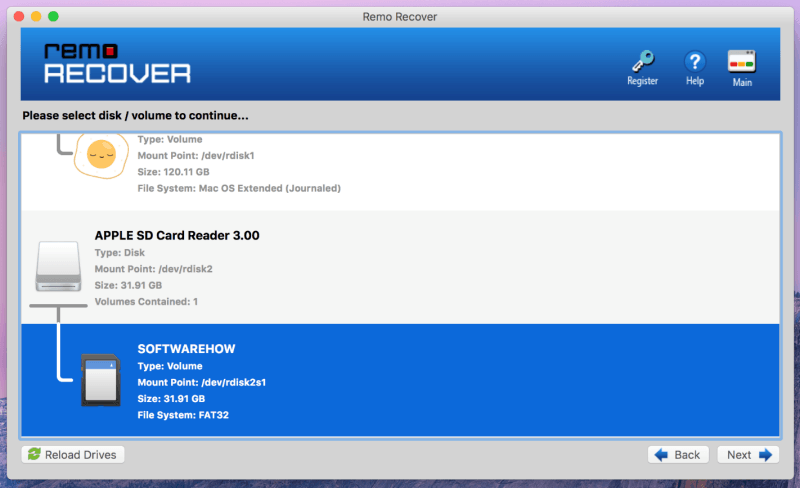800x488 pixels.
Task: Click Size: 31.91 GB under APPLE SD Card Reader
Action: (x=128, y=285)
